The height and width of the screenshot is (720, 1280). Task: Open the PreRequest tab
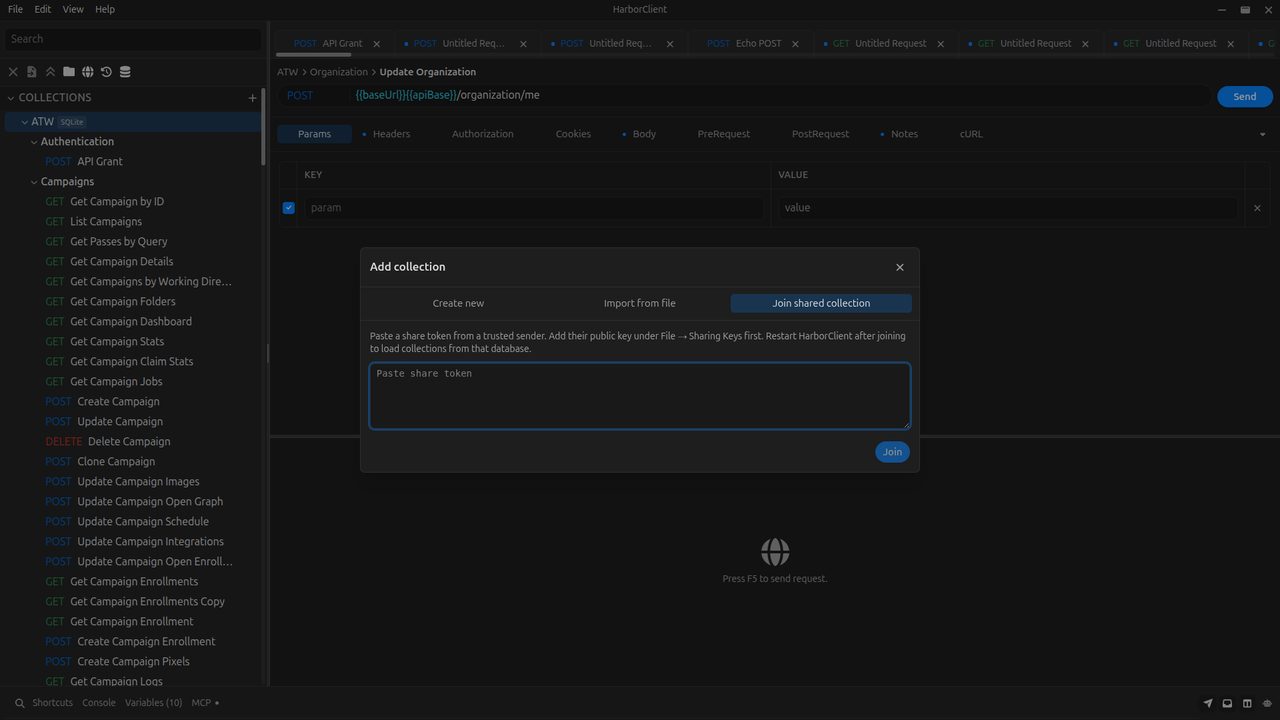pos(724,134)
